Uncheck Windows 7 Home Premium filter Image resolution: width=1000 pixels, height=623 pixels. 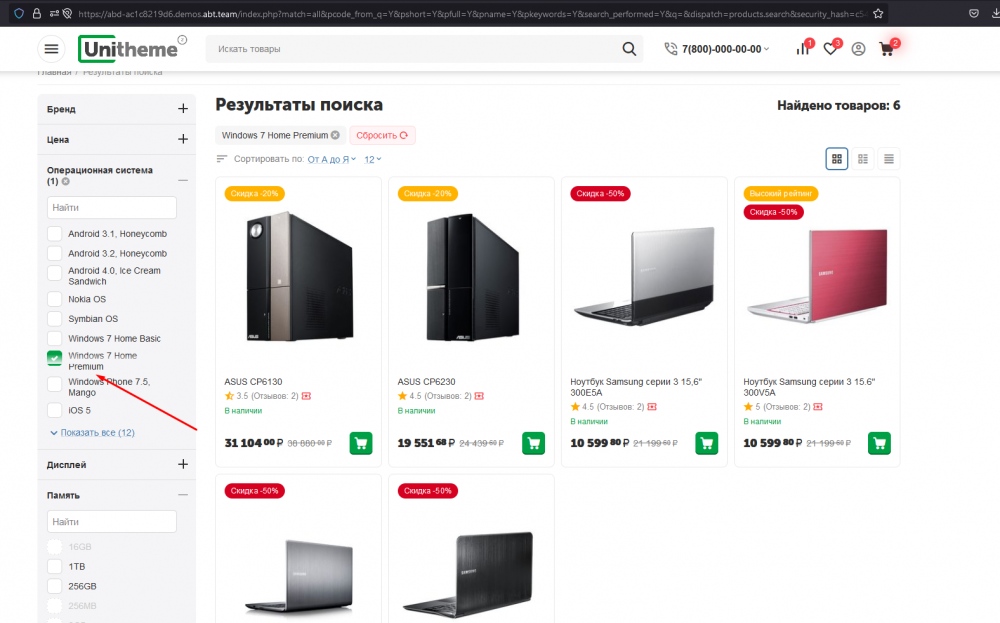click(x=55, y=359)
